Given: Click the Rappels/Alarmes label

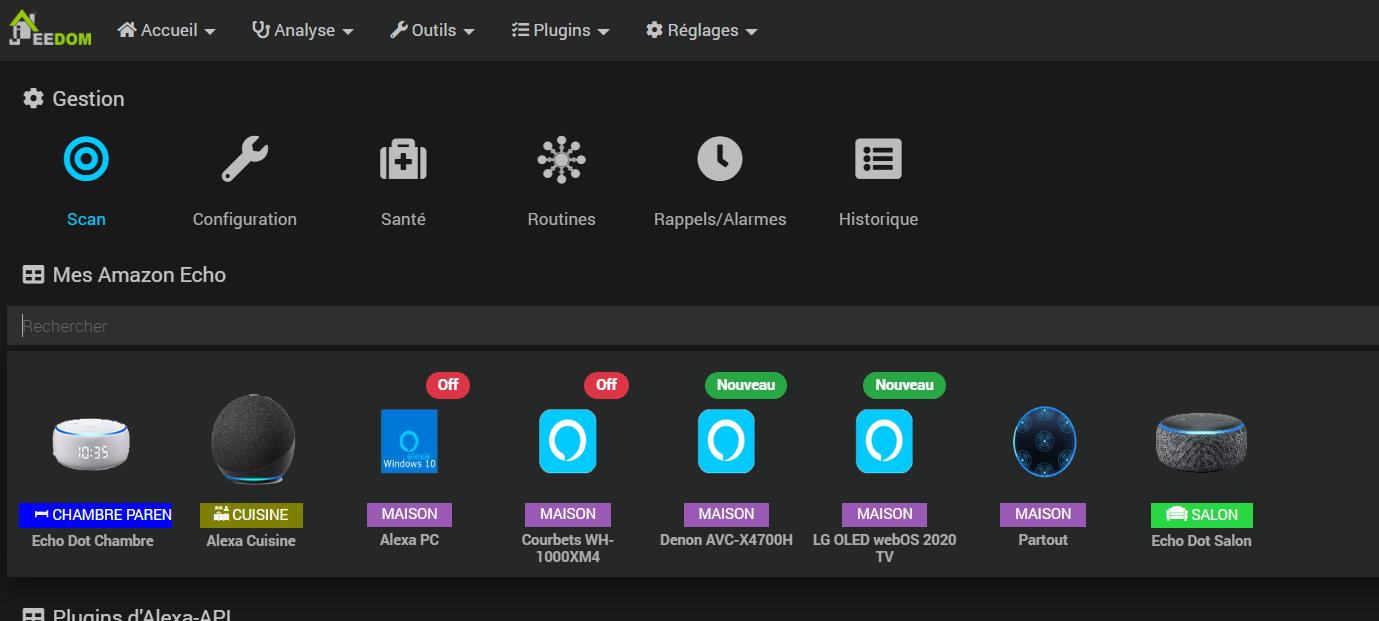Looking at the screenshot, I should tap(720, 219).
